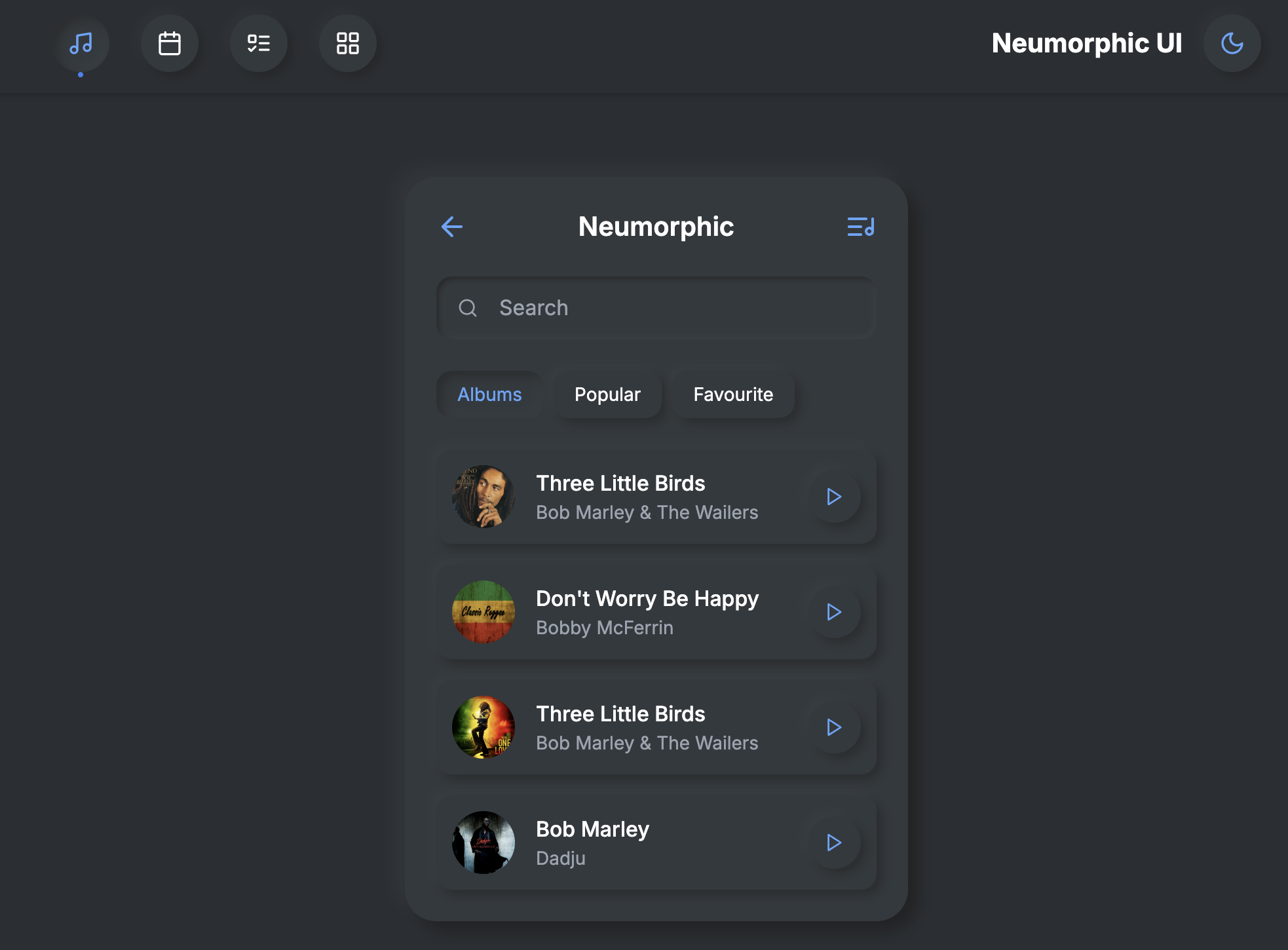Image resolution: width=1288 pixels, height=950 pixels.
Task: Select the Albums tab
Action: click(x=489, y=394)
